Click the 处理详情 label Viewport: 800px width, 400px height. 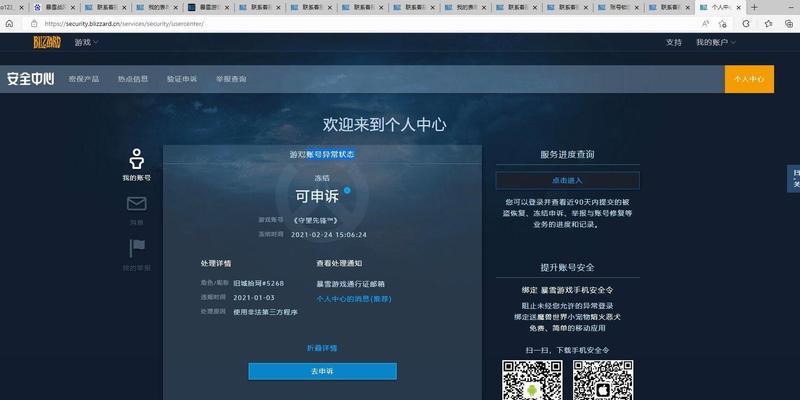[216, 264]
